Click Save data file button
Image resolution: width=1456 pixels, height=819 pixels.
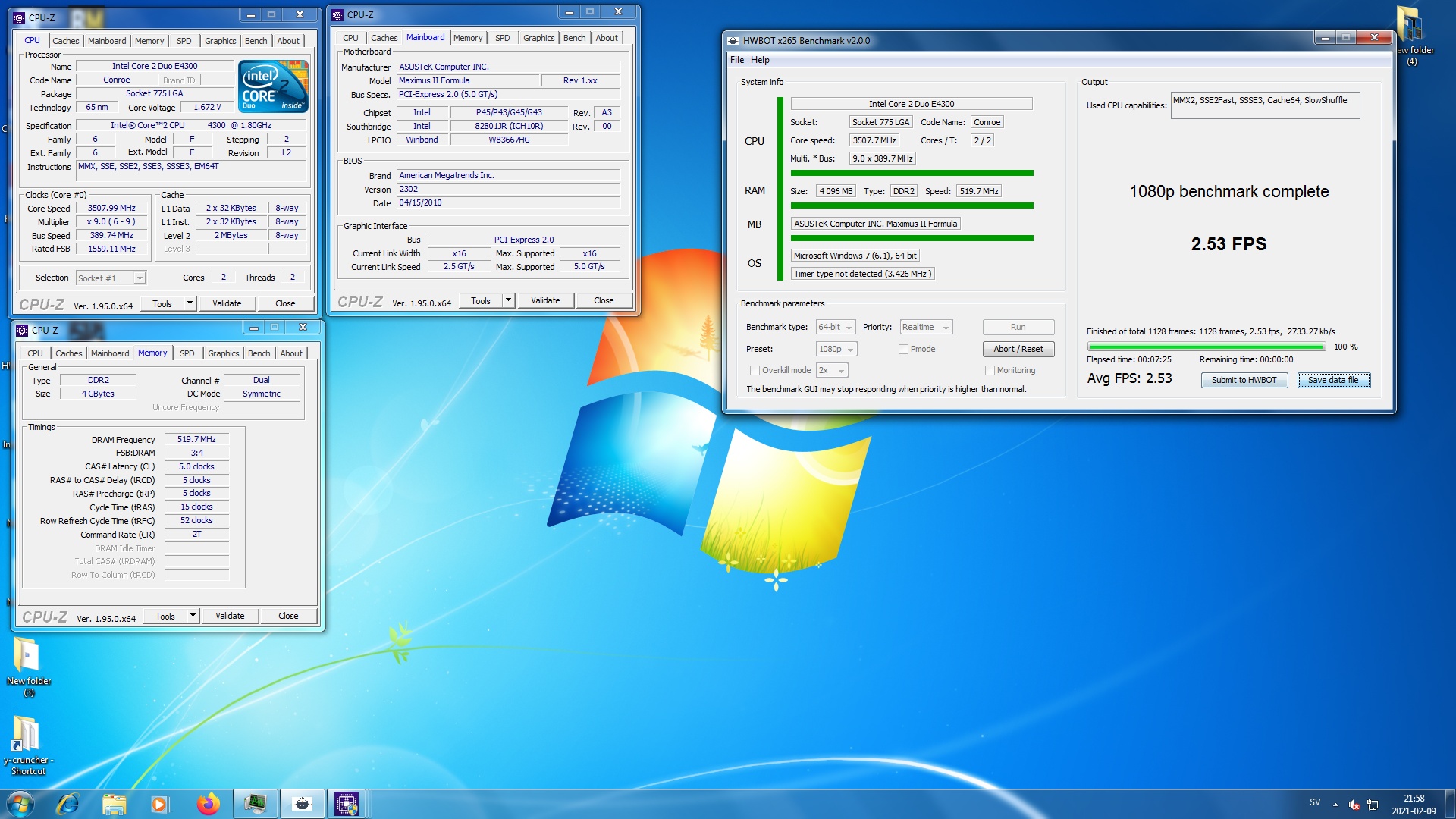pyautogui.click(x=1333, y=381)
